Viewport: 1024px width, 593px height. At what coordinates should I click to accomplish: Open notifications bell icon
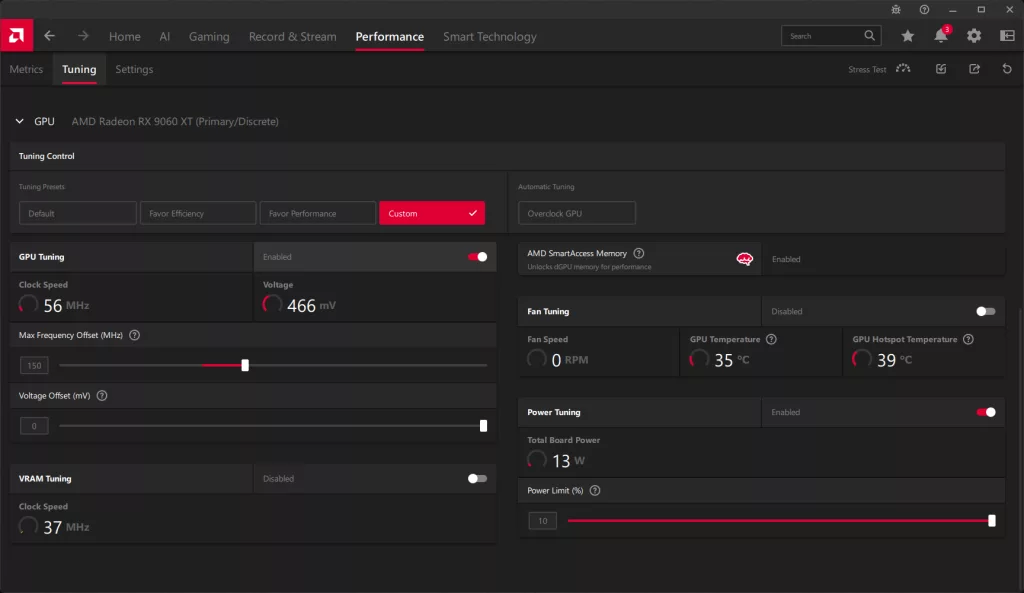[x=941, y=36]
